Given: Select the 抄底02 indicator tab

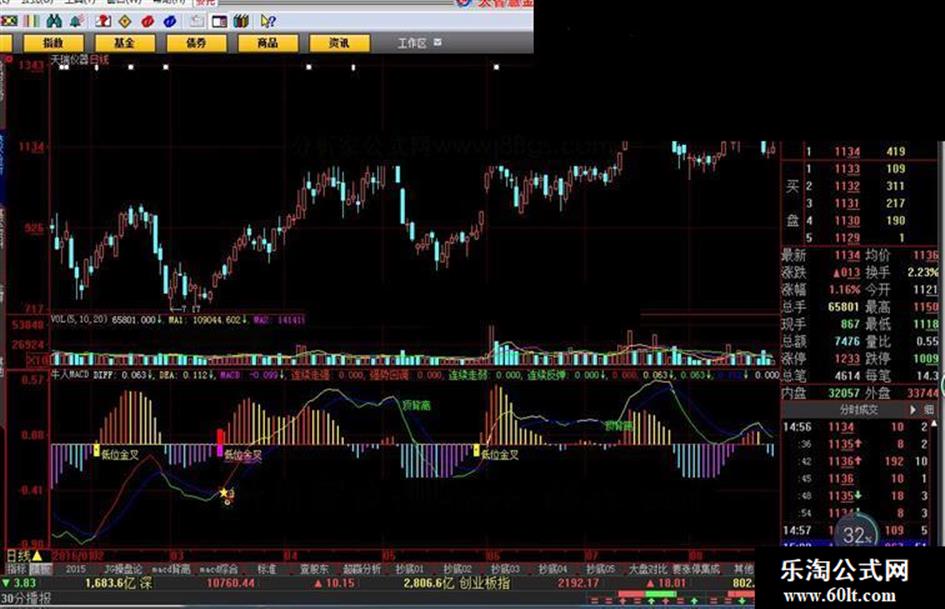Looking at the screenshot, I should click(x=457, y=569).
